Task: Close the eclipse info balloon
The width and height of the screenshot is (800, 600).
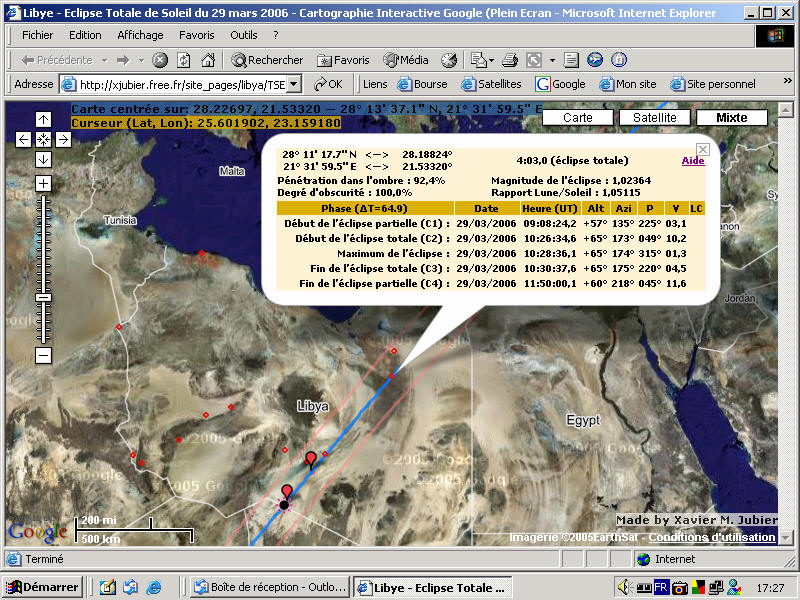Action: tap(703, 149)
